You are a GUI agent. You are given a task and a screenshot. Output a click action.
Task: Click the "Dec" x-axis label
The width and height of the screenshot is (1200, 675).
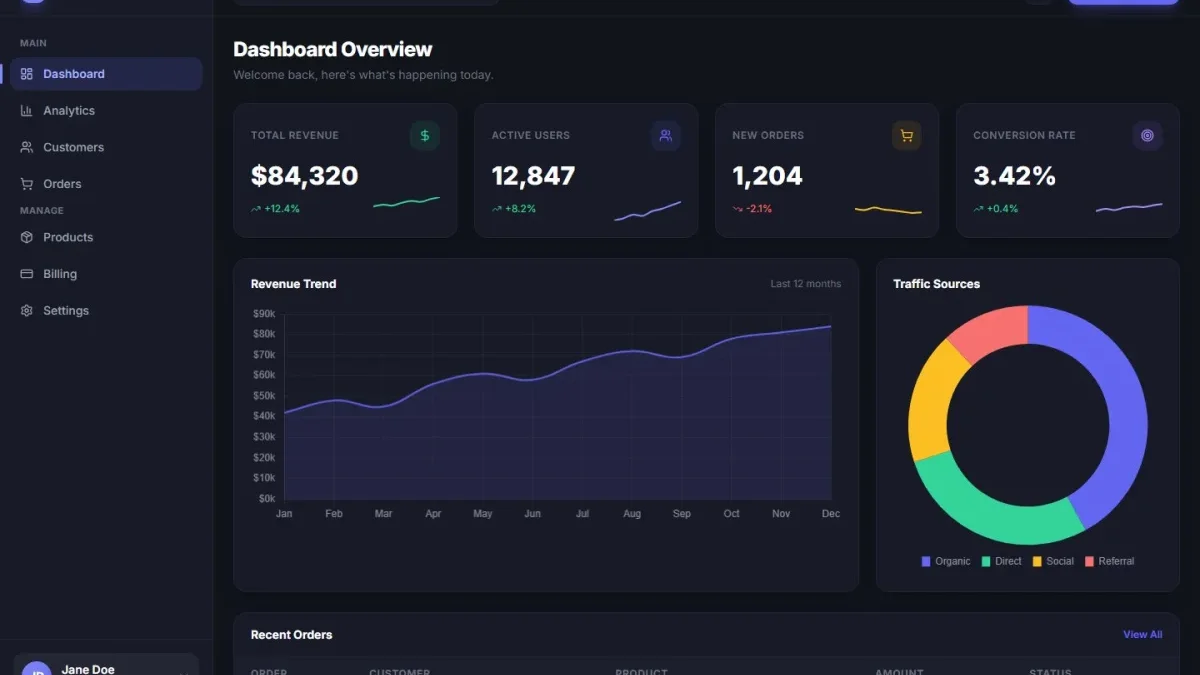(x=831, y=514)
